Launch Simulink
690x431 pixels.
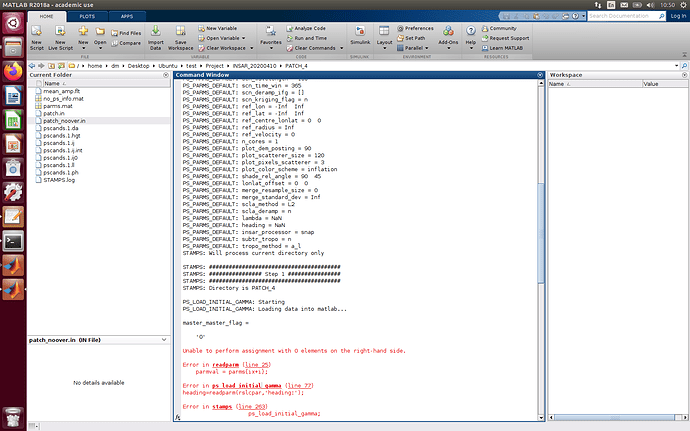pyautogui.click(x=360, y=35)
